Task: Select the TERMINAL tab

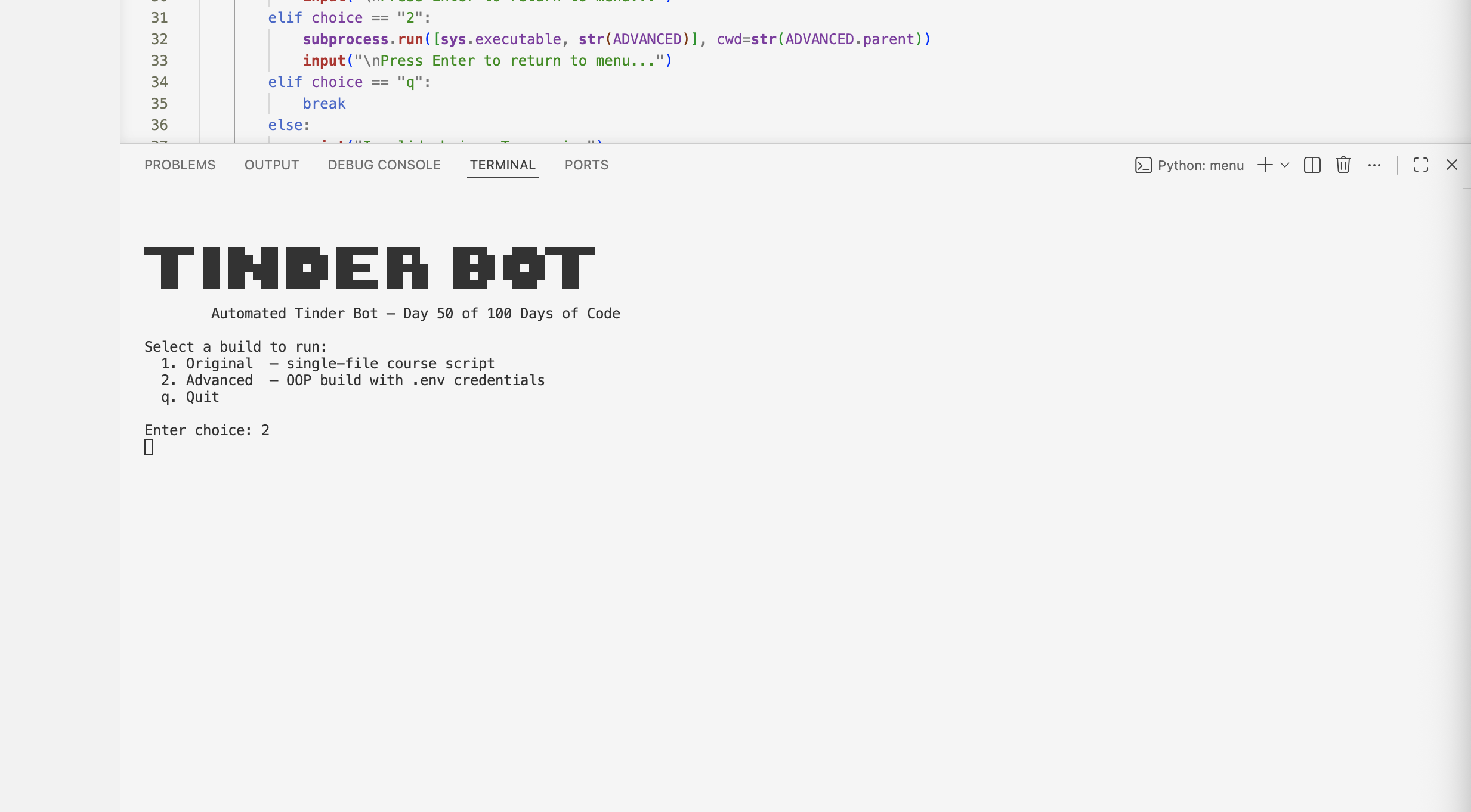Action: tap(502, 165)
